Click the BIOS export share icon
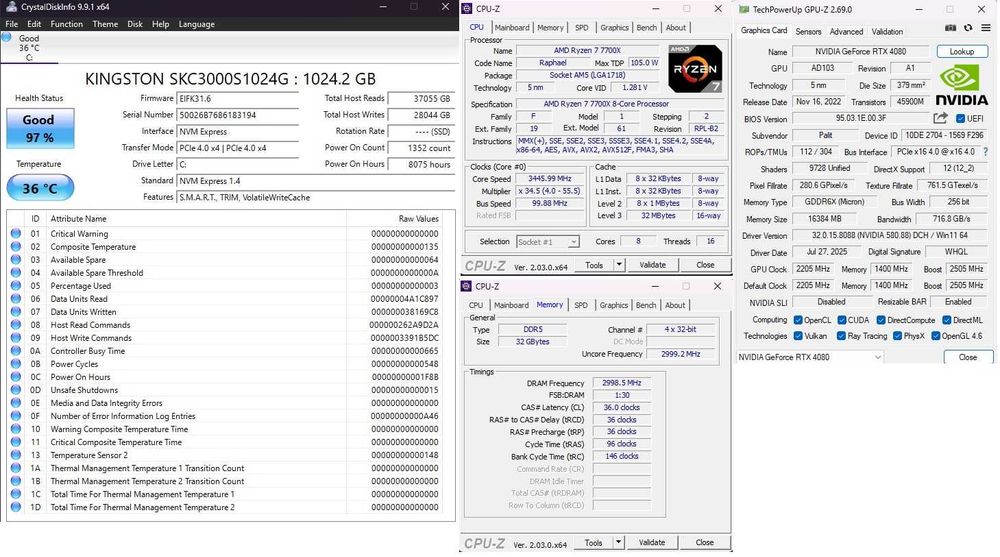Viewport: 1000px width, 557px height. click(x=941, y=118)
